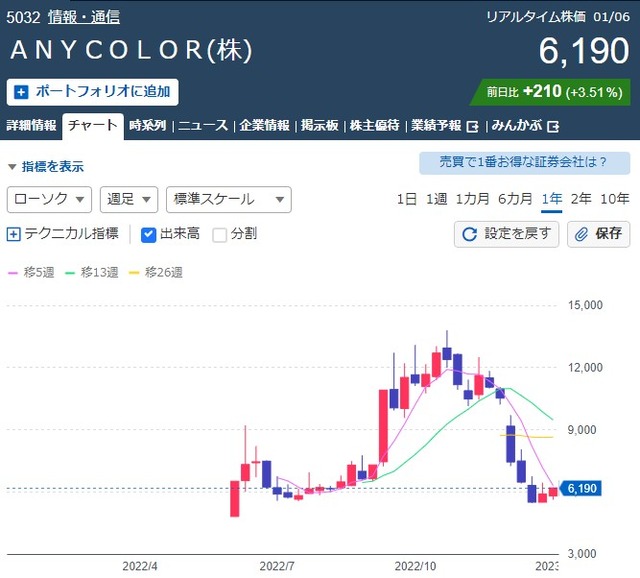The image size is (640, 578).
Task: Click the 6,190 current price marker on chart
Action: 580,489
